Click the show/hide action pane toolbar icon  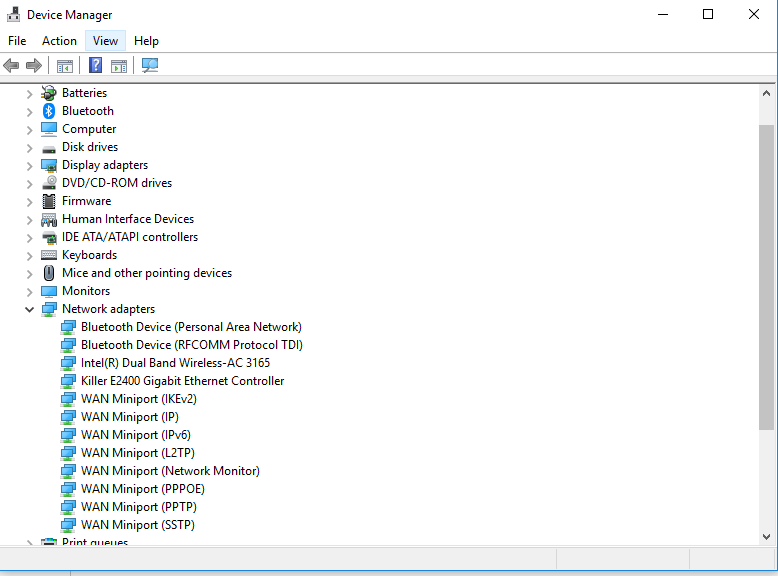[x=119, y=65]
